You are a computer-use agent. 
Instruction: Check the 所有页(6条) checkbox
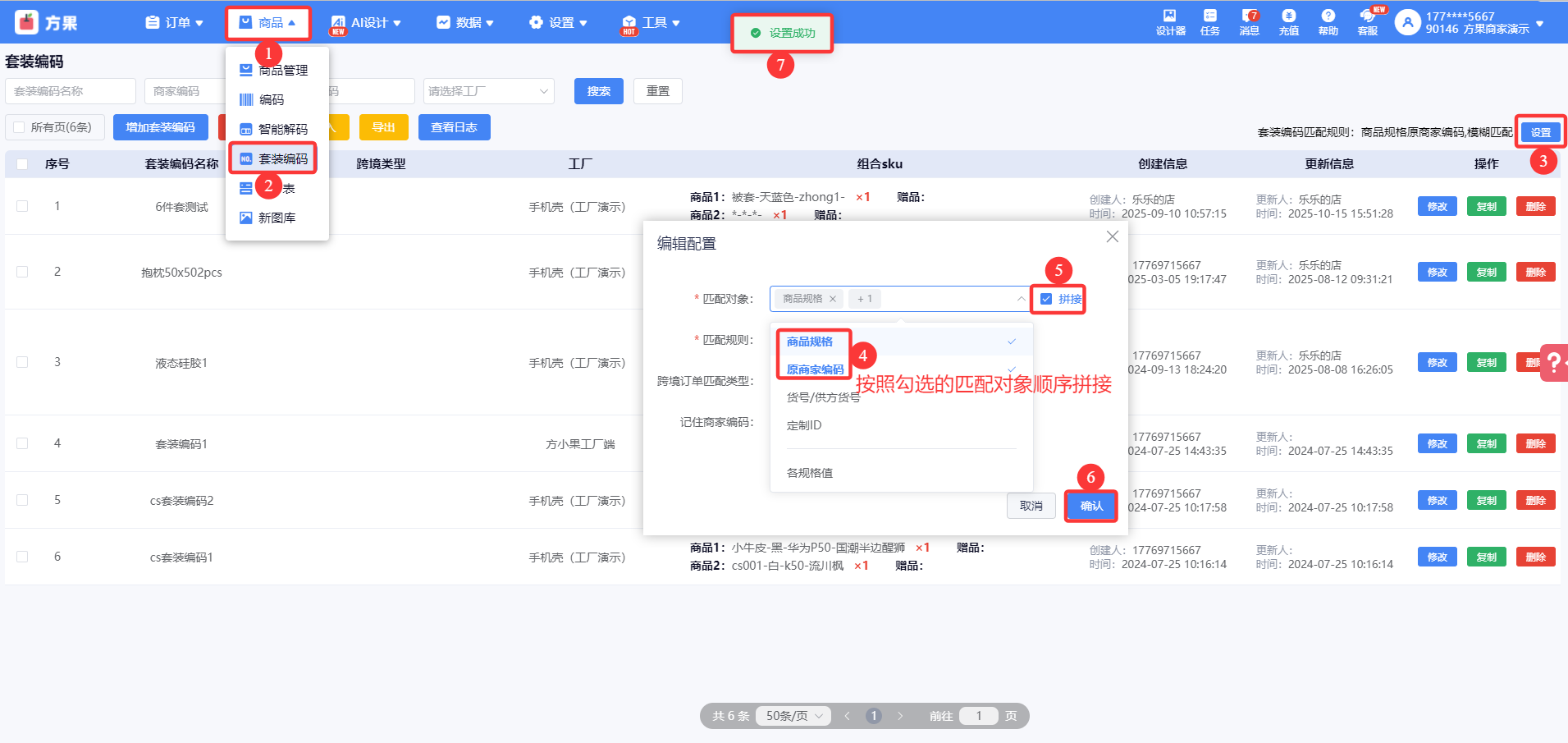pos(19,127)
